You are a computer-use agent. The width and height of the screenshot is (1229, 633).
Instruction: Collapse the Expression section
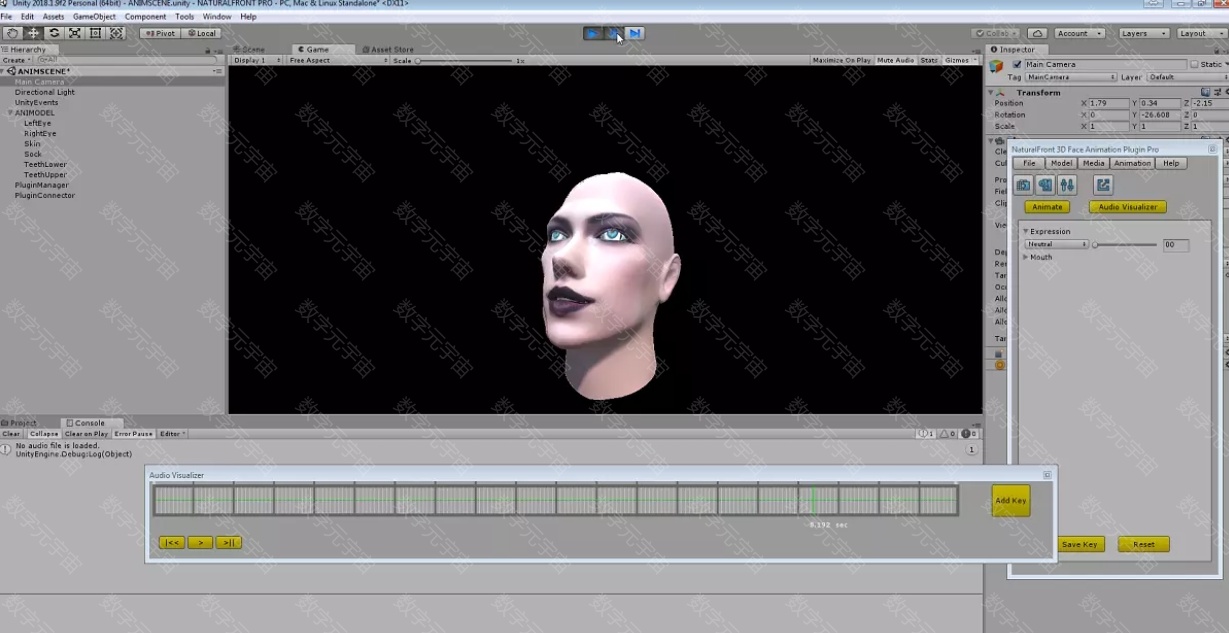1026,231
